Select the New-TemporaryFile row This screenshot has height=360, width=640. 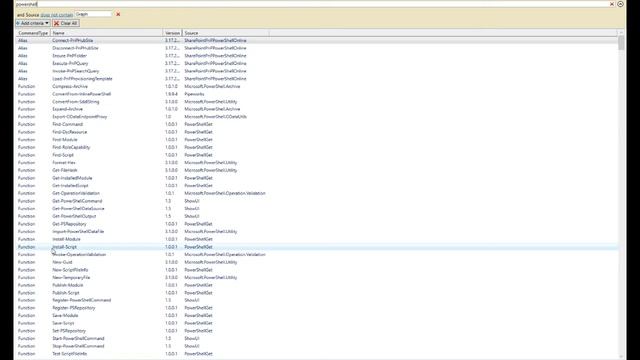(x=317, y=278)
